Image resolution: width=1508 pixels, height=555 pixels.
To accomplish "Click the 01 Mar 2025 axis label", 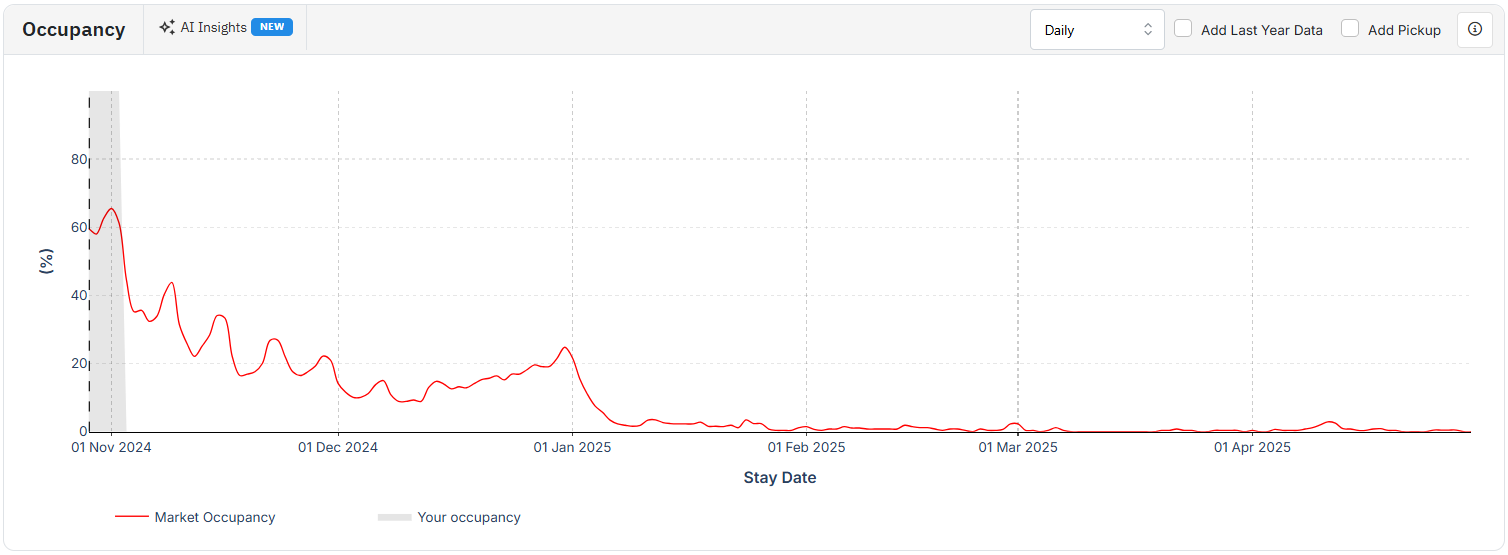I will [x=1018, y=447].
